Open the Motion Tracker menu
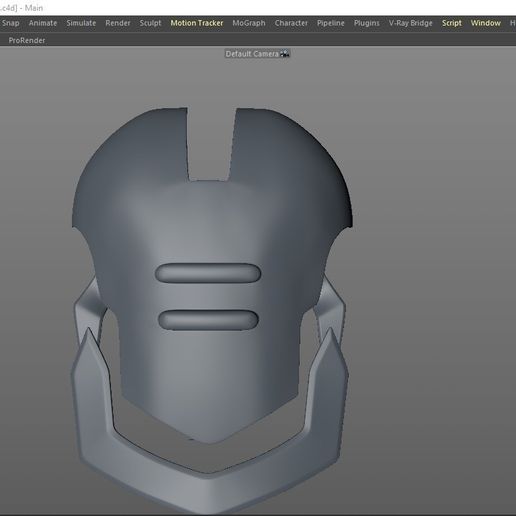The image size is (516, 516). (197, 23)
